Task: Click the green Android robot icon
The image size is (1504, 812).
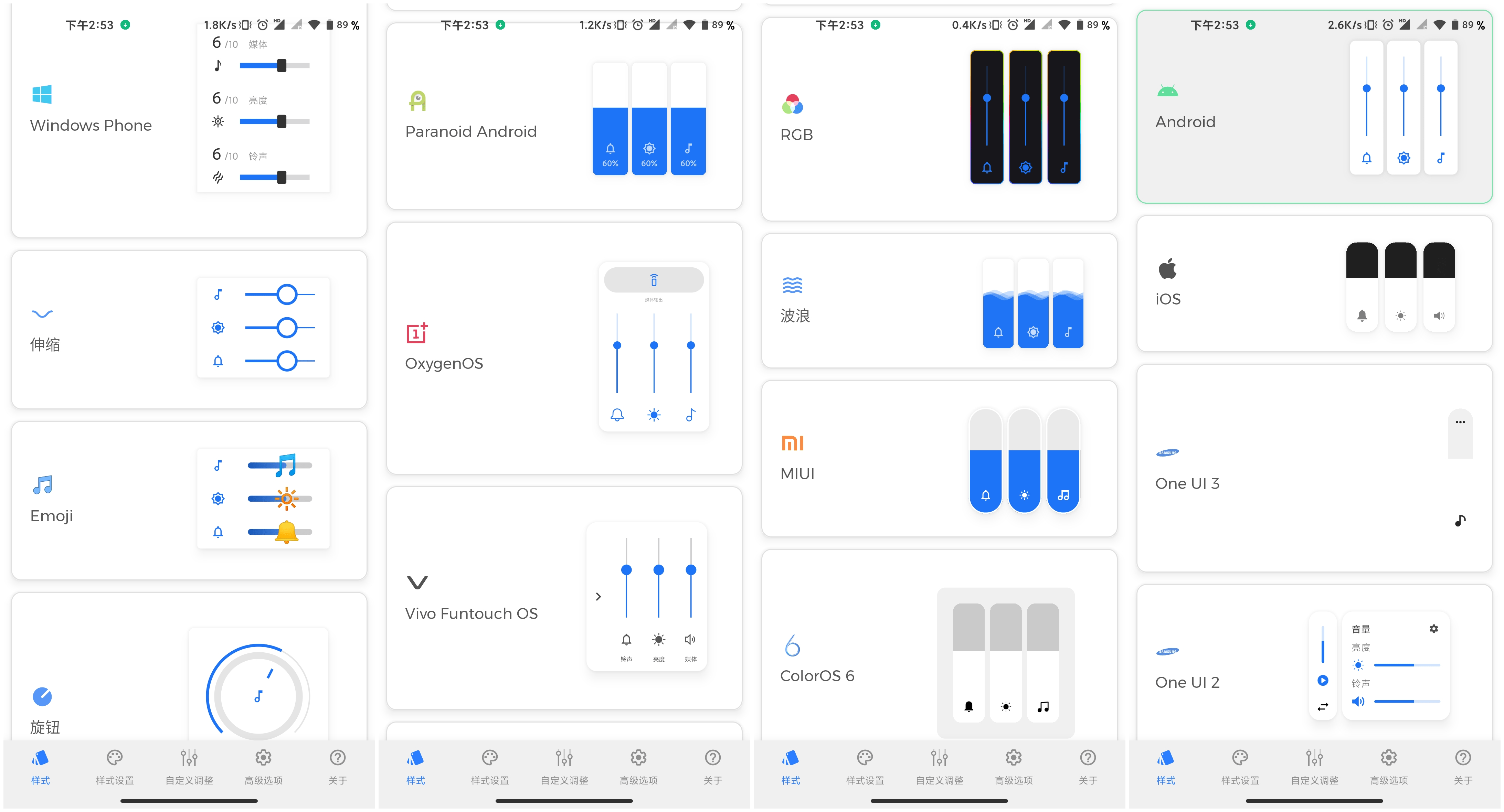Action: [x=1168, y=91]
